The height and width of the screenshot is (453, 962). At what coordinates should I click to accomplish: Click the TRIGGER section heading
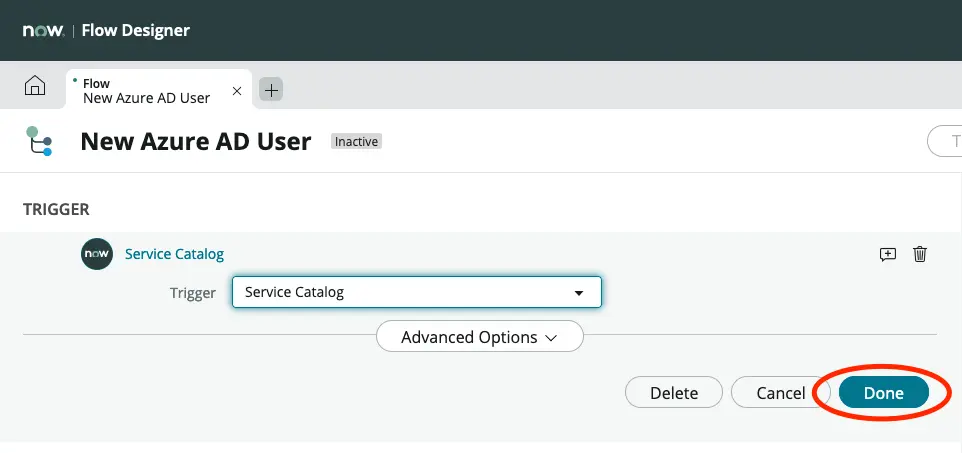(x=56, y=209)
